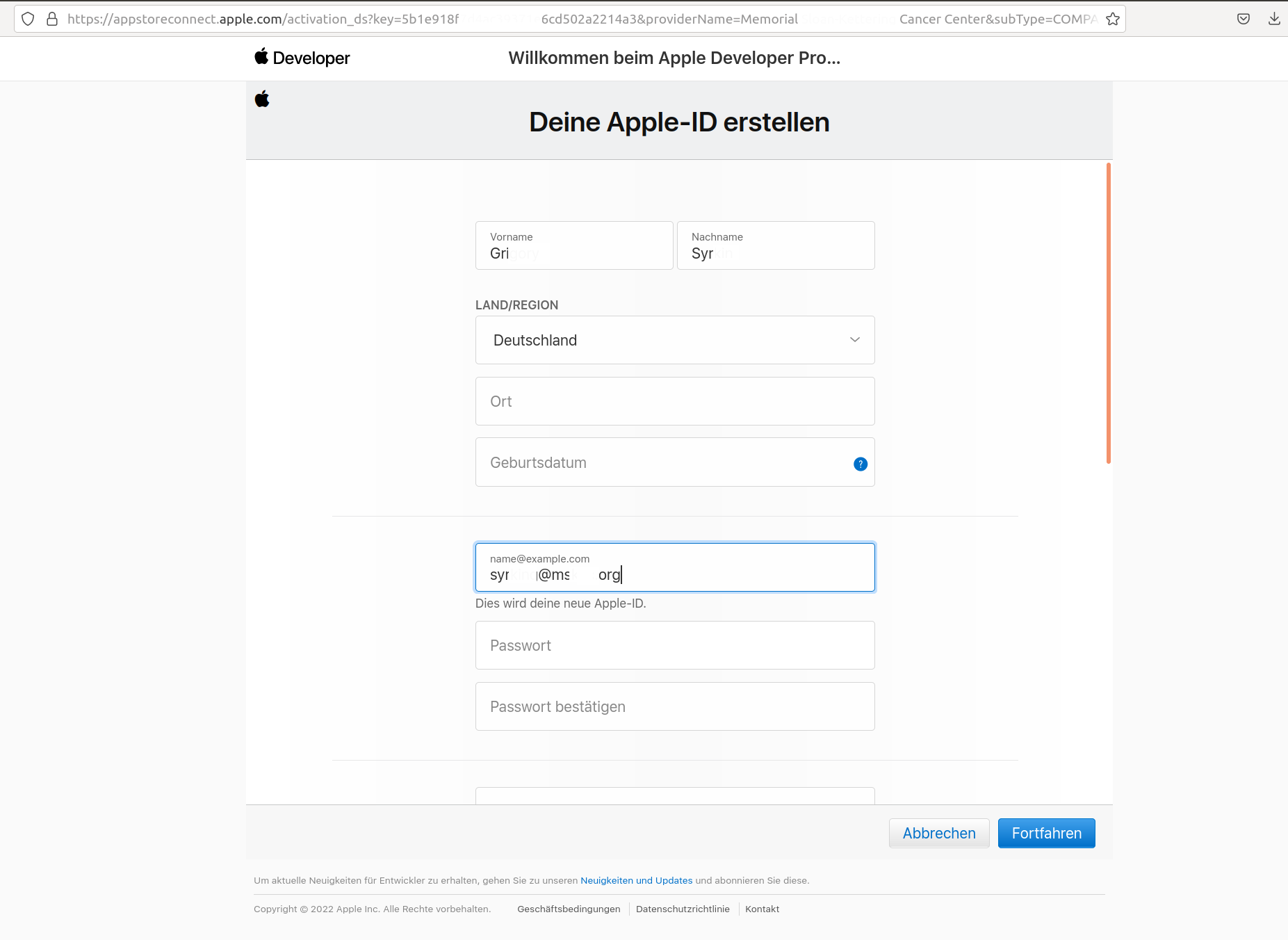Click the shield tracking protection icon
This screenshot has width=1288, height=940.
[x=28, y=19]
